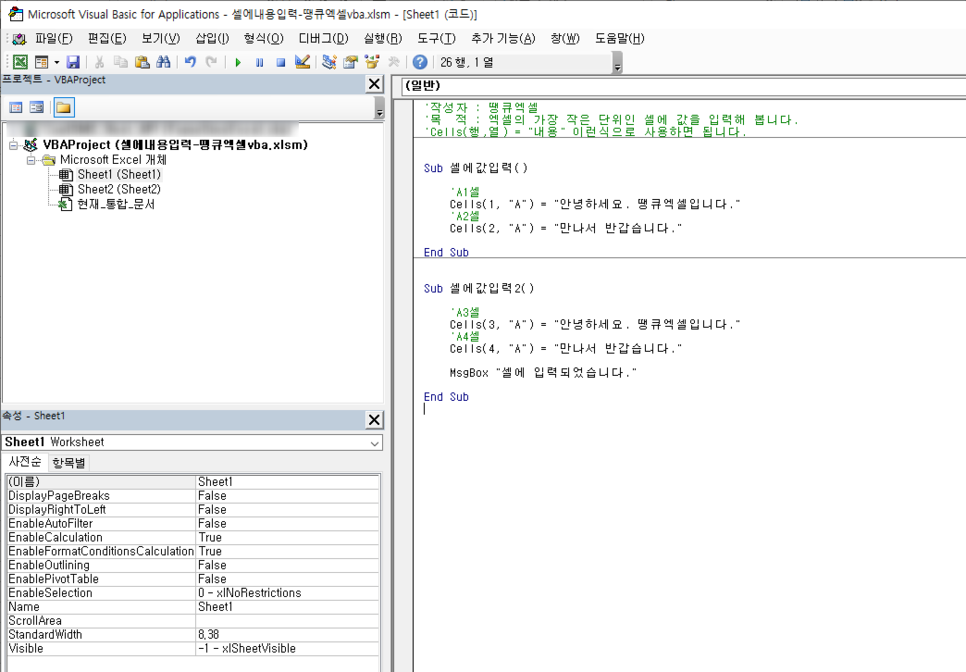The image size is (966, 672).
Task: Select Sheet2 (Sheet2) in the project tree
Action: coord(119,189)
